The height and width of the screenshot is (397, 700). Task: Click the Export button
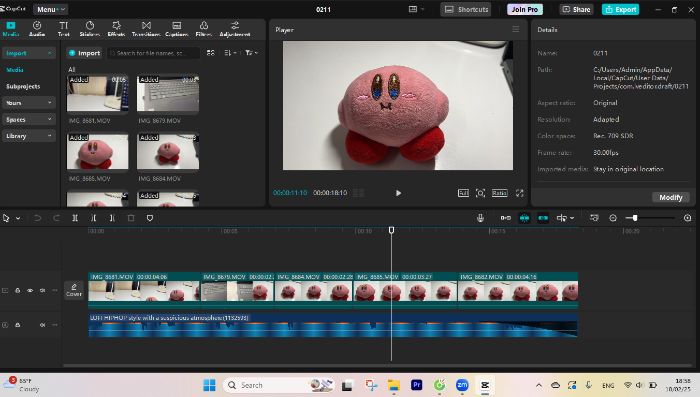tap(621, 9)
